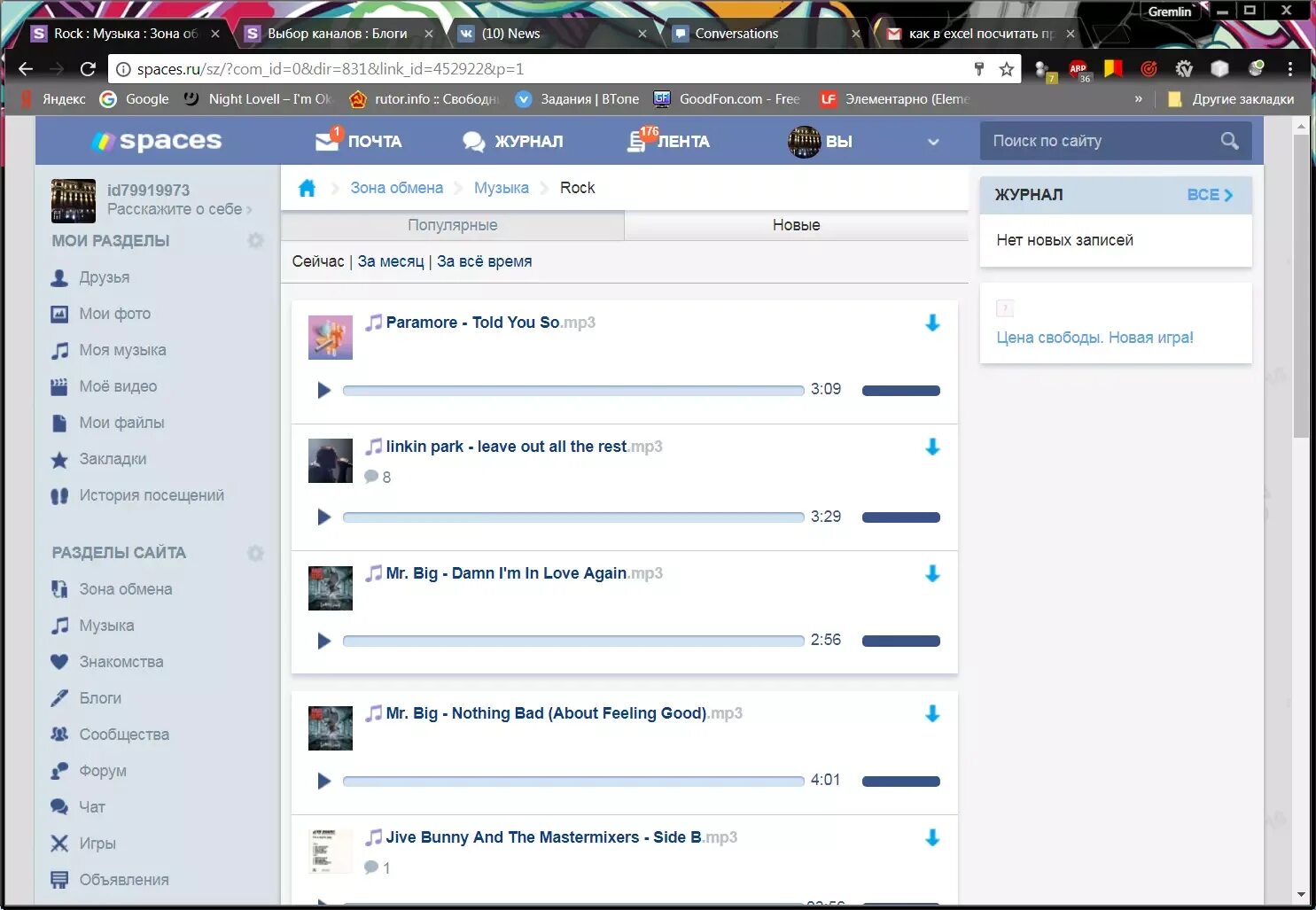Open settings gear for МОИ РАЗДЕЛЫ
Viewport: 1316px width, 910px height.
tap(255, 241)
